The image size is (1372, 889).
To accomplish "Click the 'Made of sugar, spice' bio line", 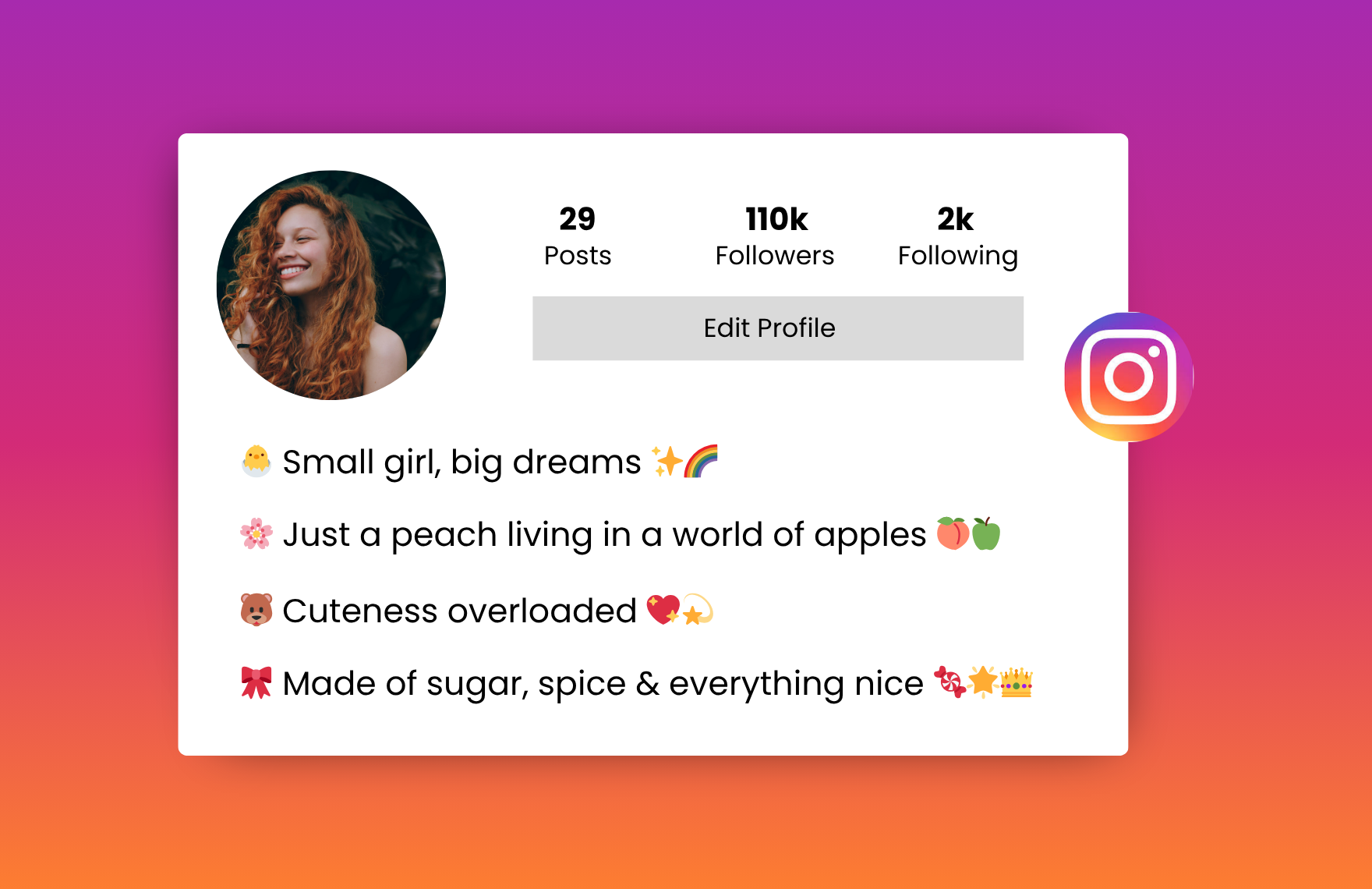I will 637,683.
